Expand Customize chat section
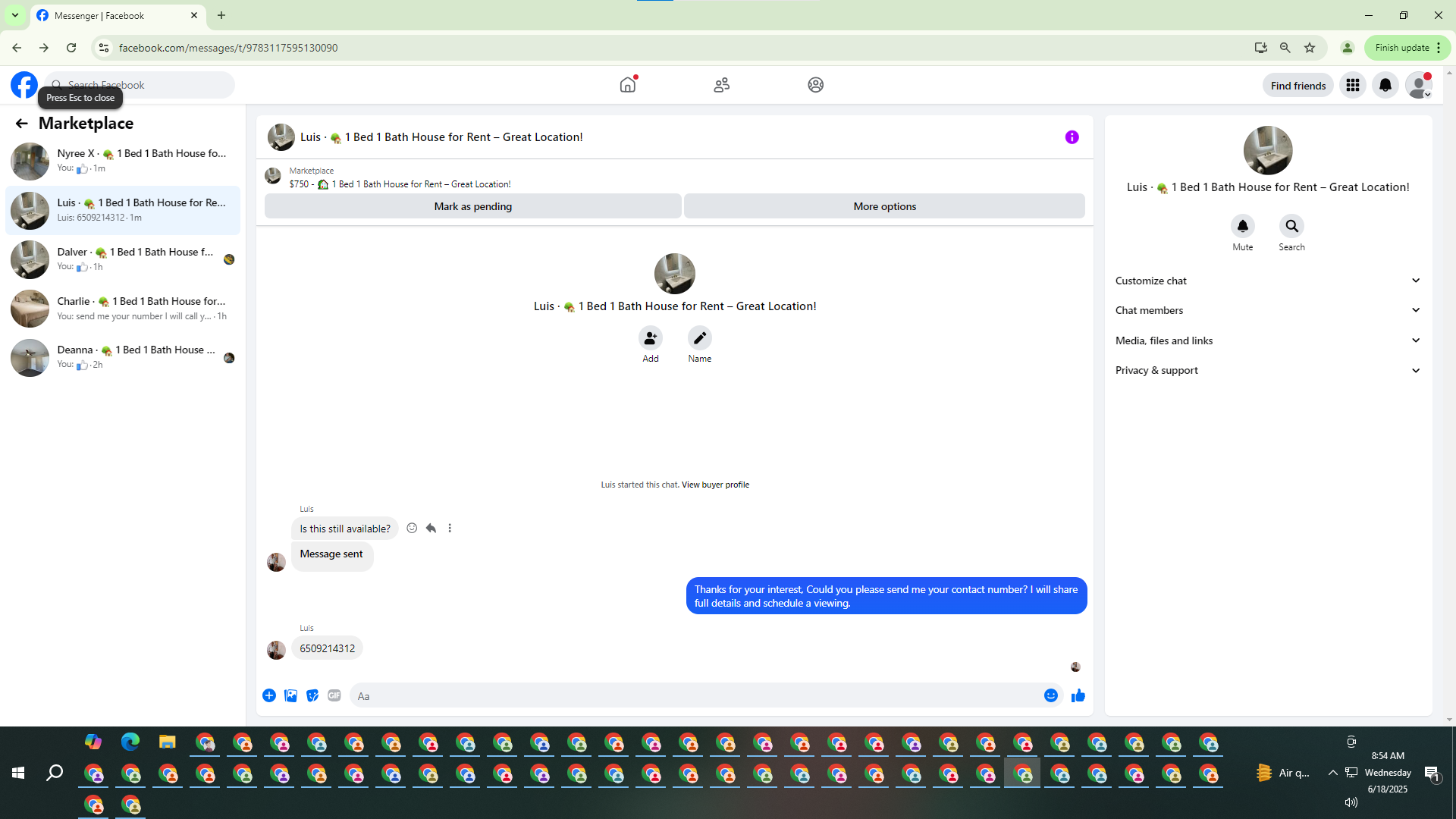The image size is (1456, 819). click(1268, 281)
